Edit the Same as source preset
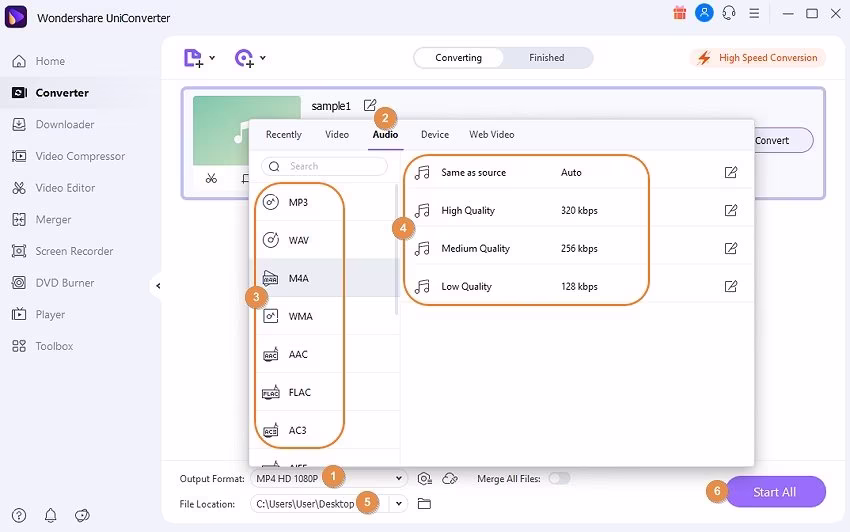Screen dimensions: 850x532 click(x=731, y=172)
